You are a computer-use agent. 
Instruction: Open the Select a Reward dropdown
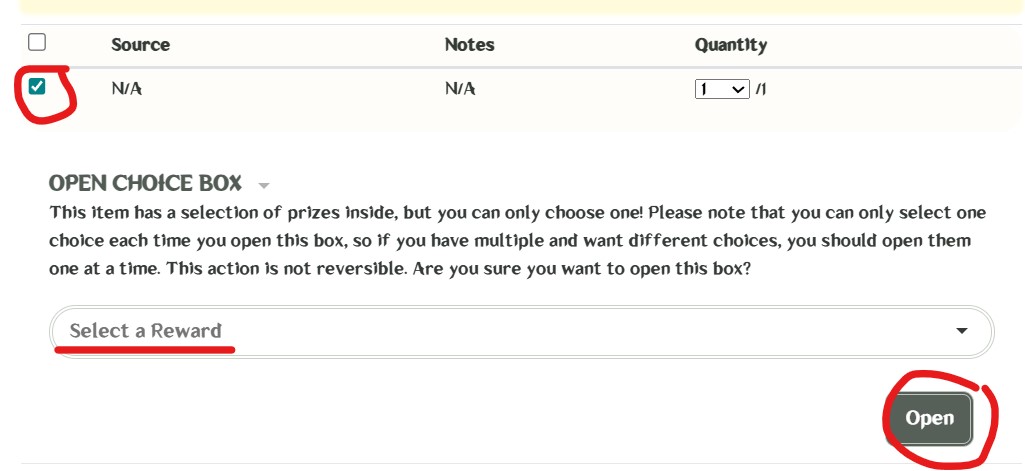(521, 331)
